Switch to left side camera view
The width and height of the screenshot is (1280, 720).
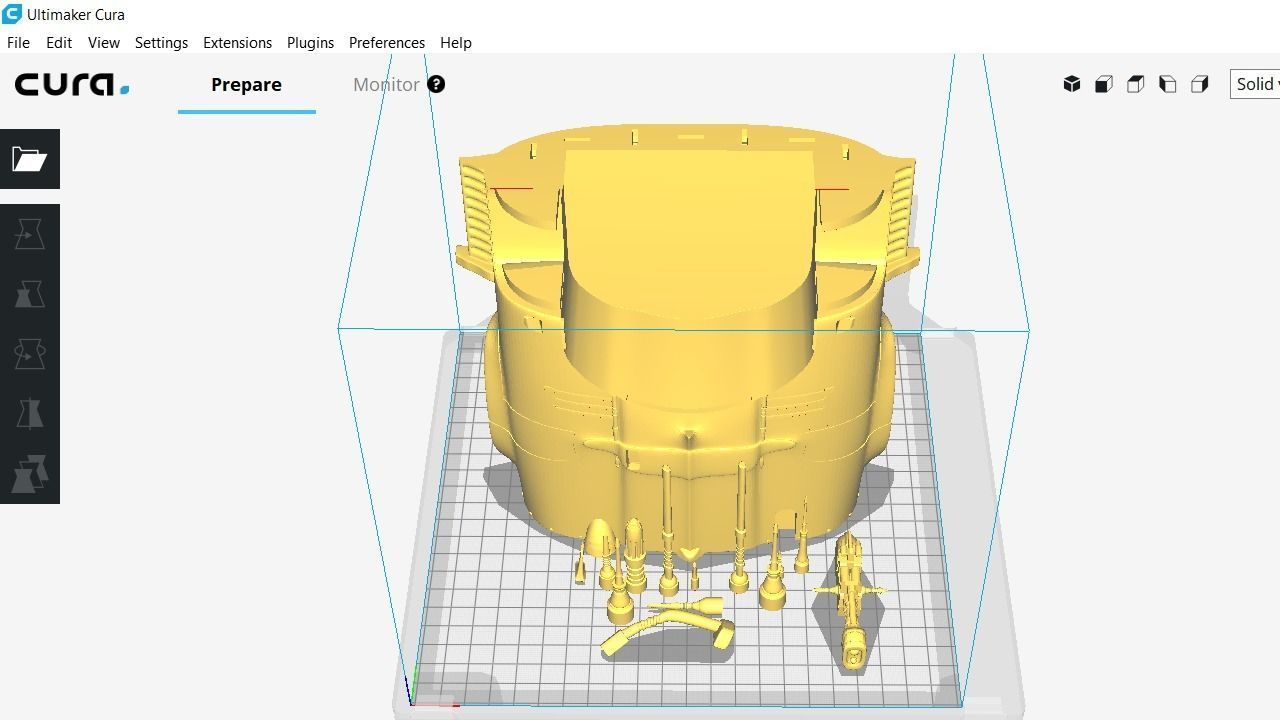1168,84
